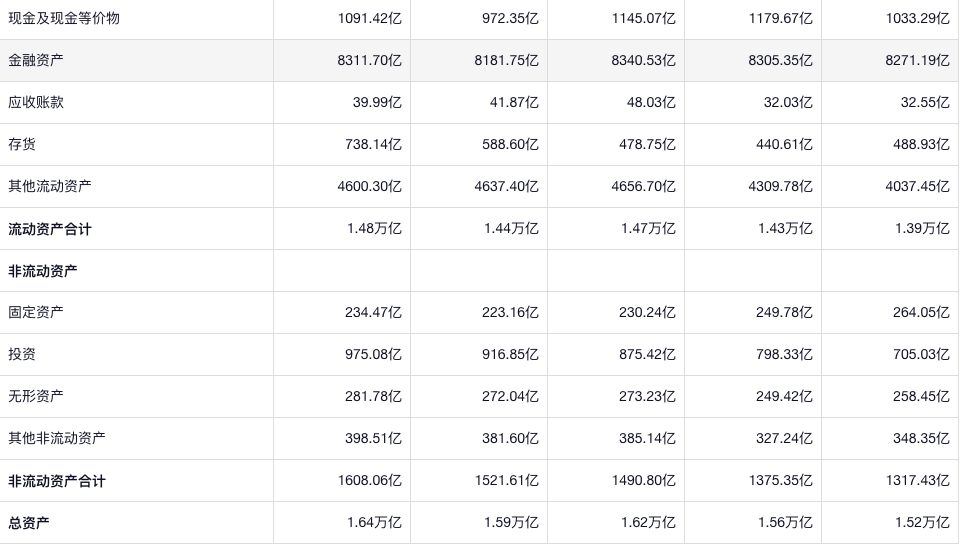Click the 总资产 row heading
The width and height of the screenshot is (963, 544).
point(29,522)
